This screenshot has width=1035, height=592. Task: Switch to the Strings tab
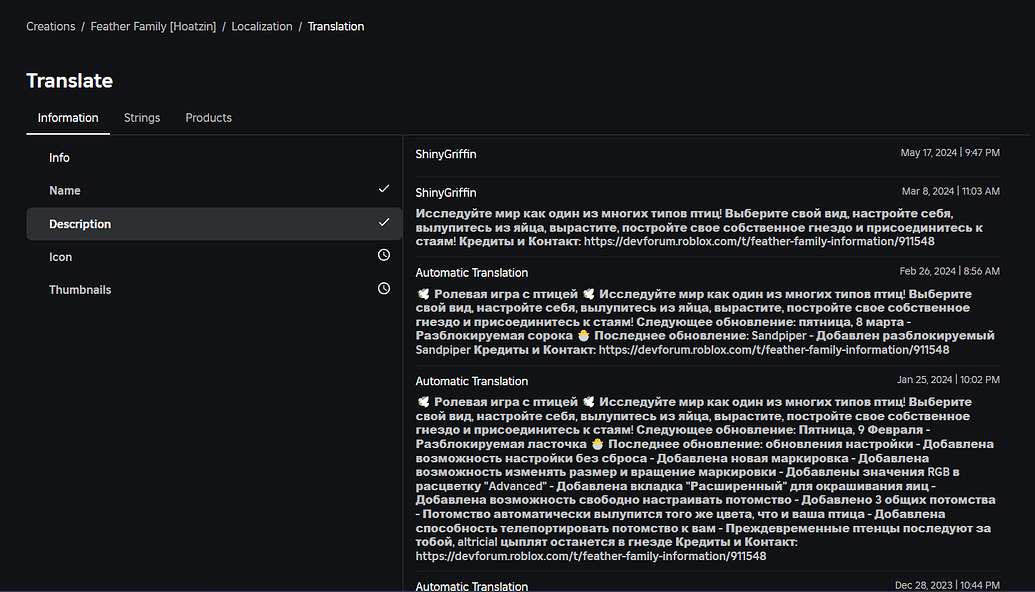[x=142, y=117]
